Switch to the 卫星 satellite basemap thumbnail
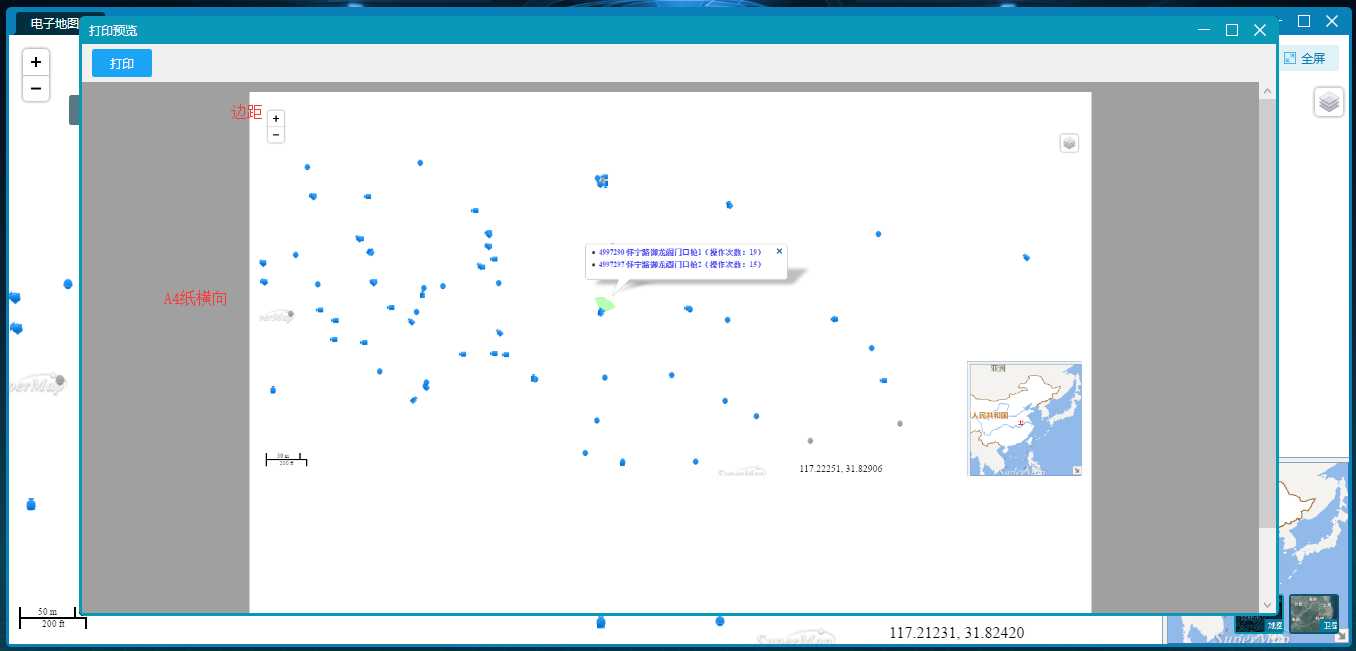The image size is (1356, 651). pyautogui.click(x=1314, y=614)
